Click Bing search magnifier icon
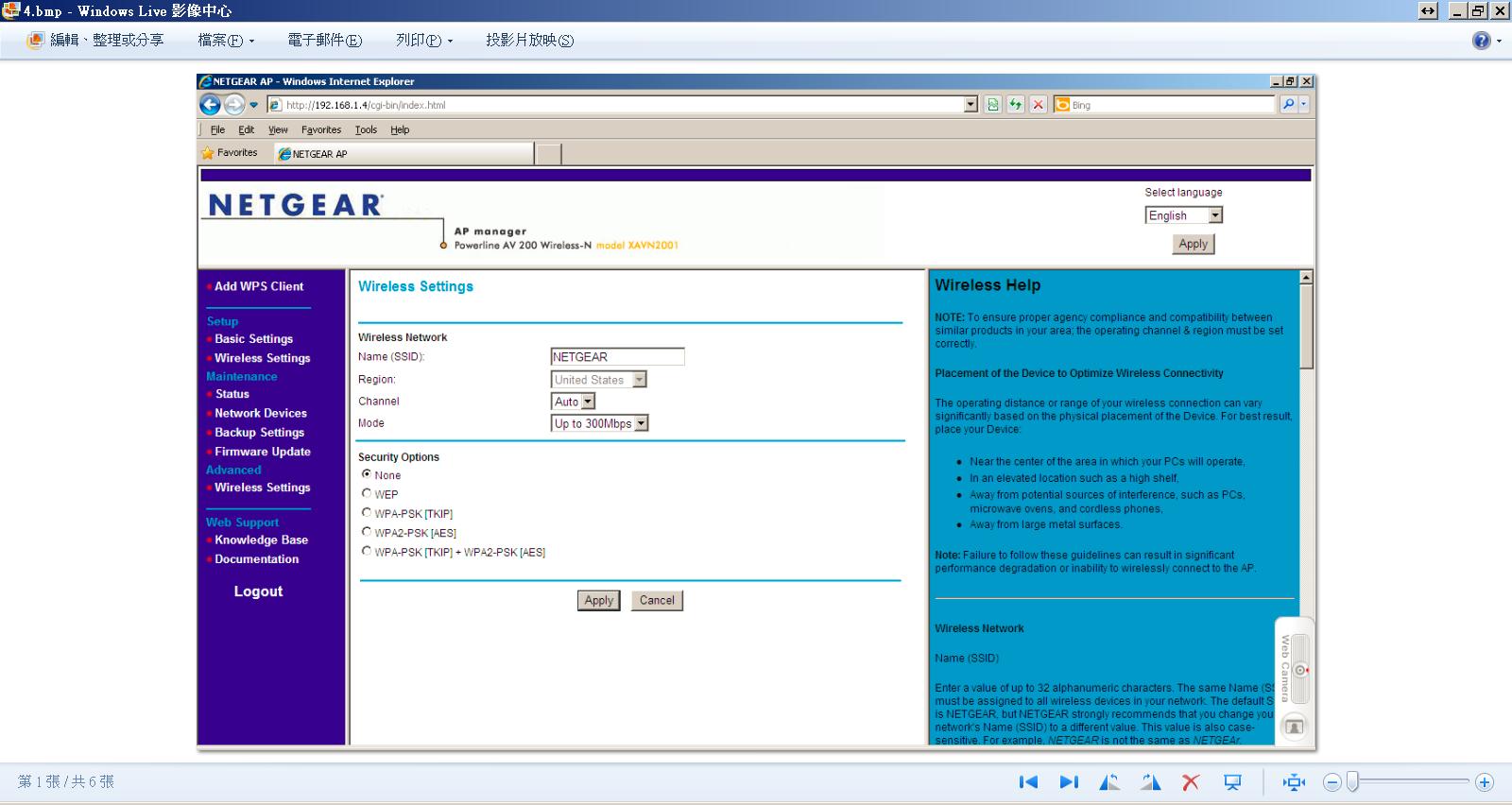Screen dimensions: 1512x805 1288,105
